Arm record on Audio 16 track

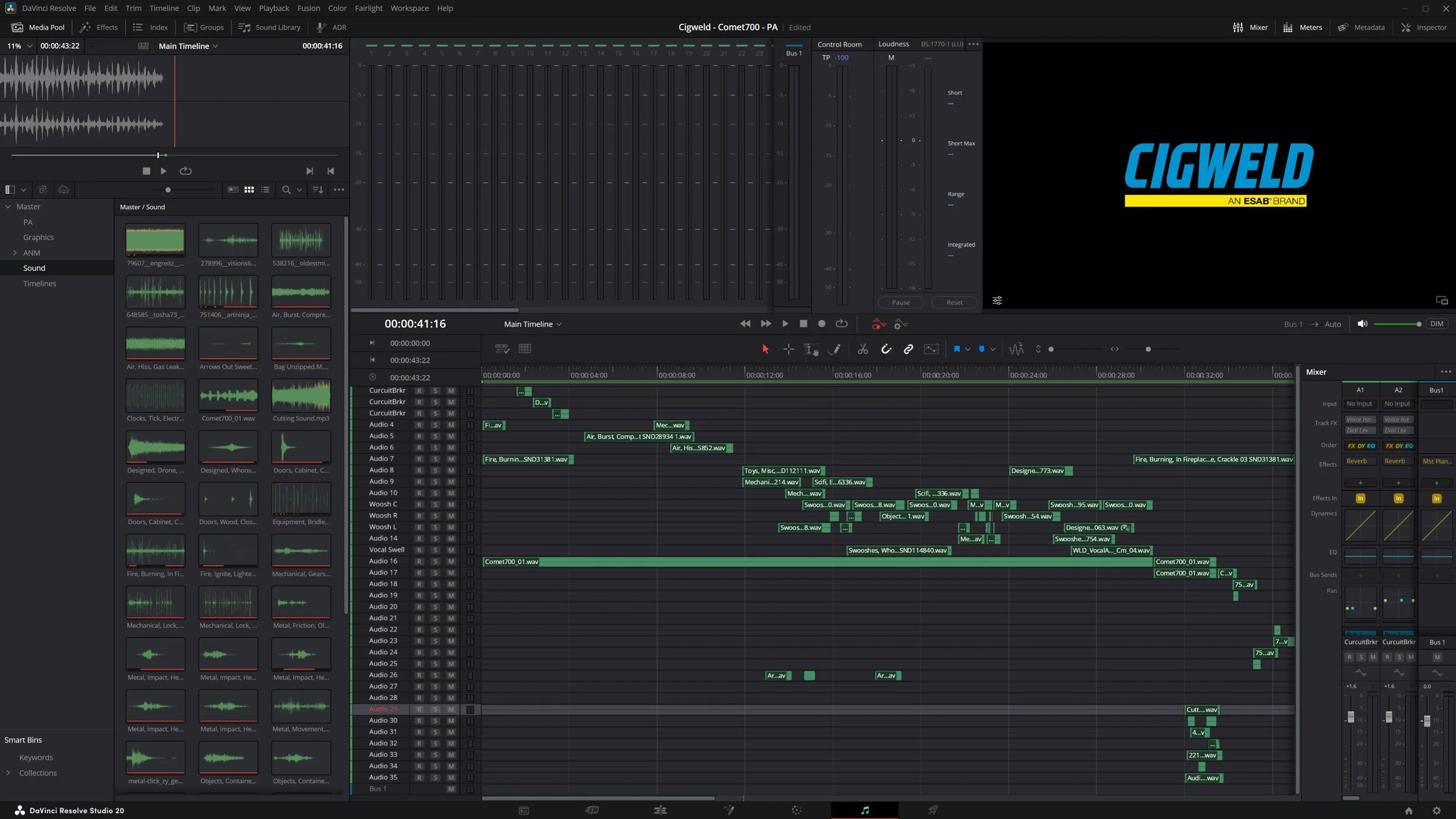(x=419, y=562)
